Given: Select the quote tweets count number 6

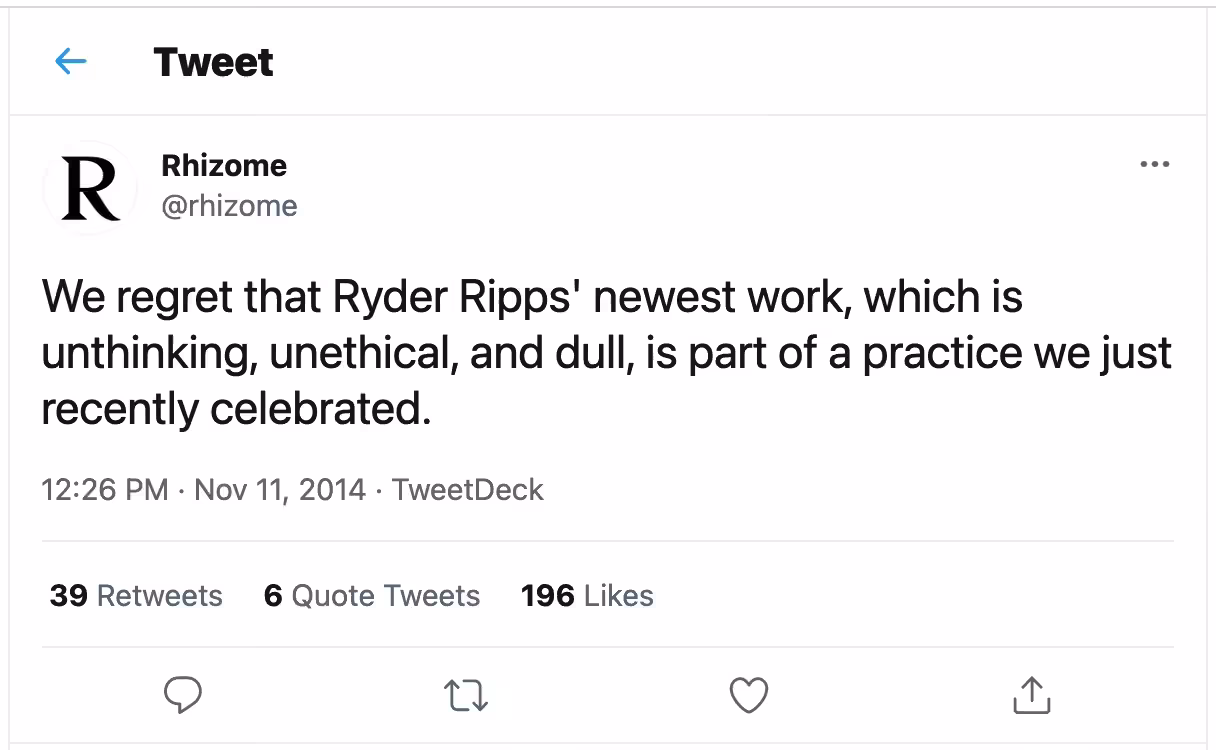Looking at the screenshot, I should [x=273, y=596].
